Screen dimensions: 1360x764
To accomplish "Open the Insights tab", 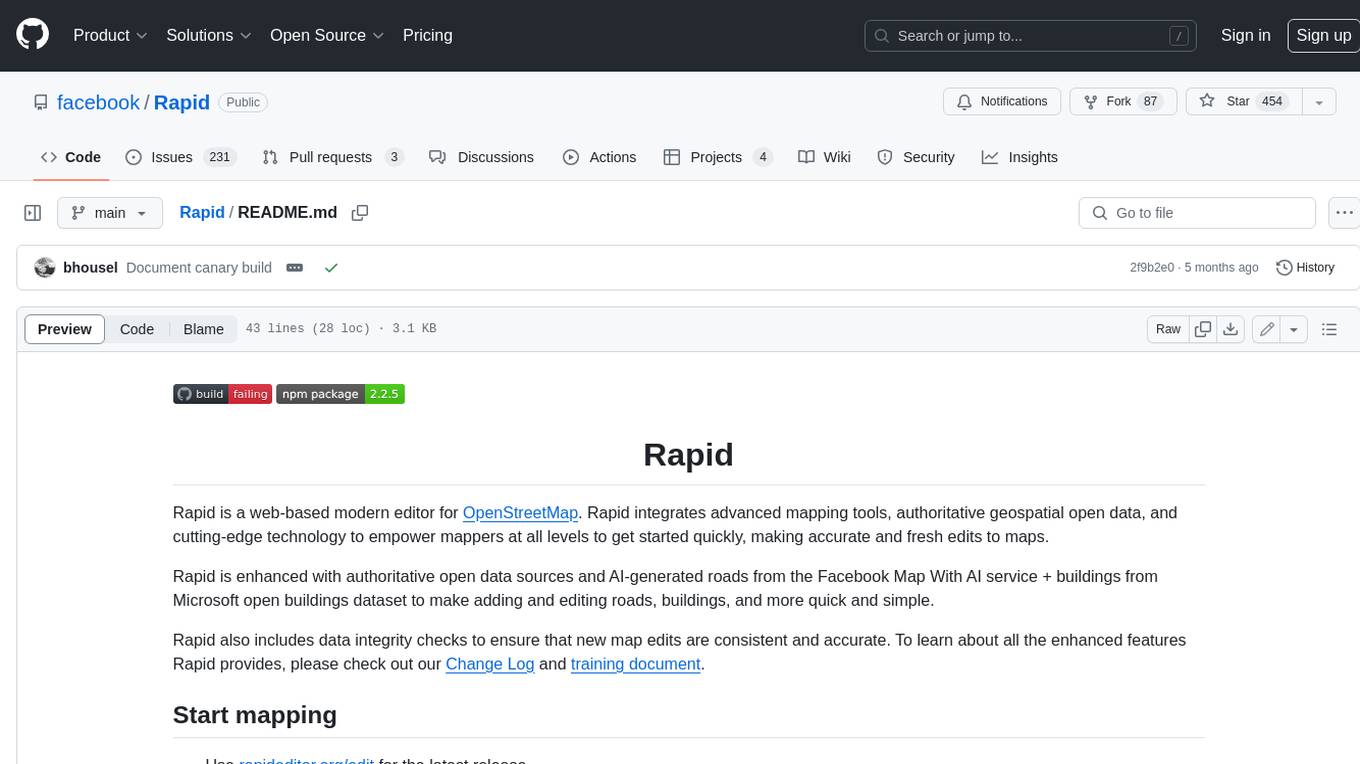I will 1019,157.
